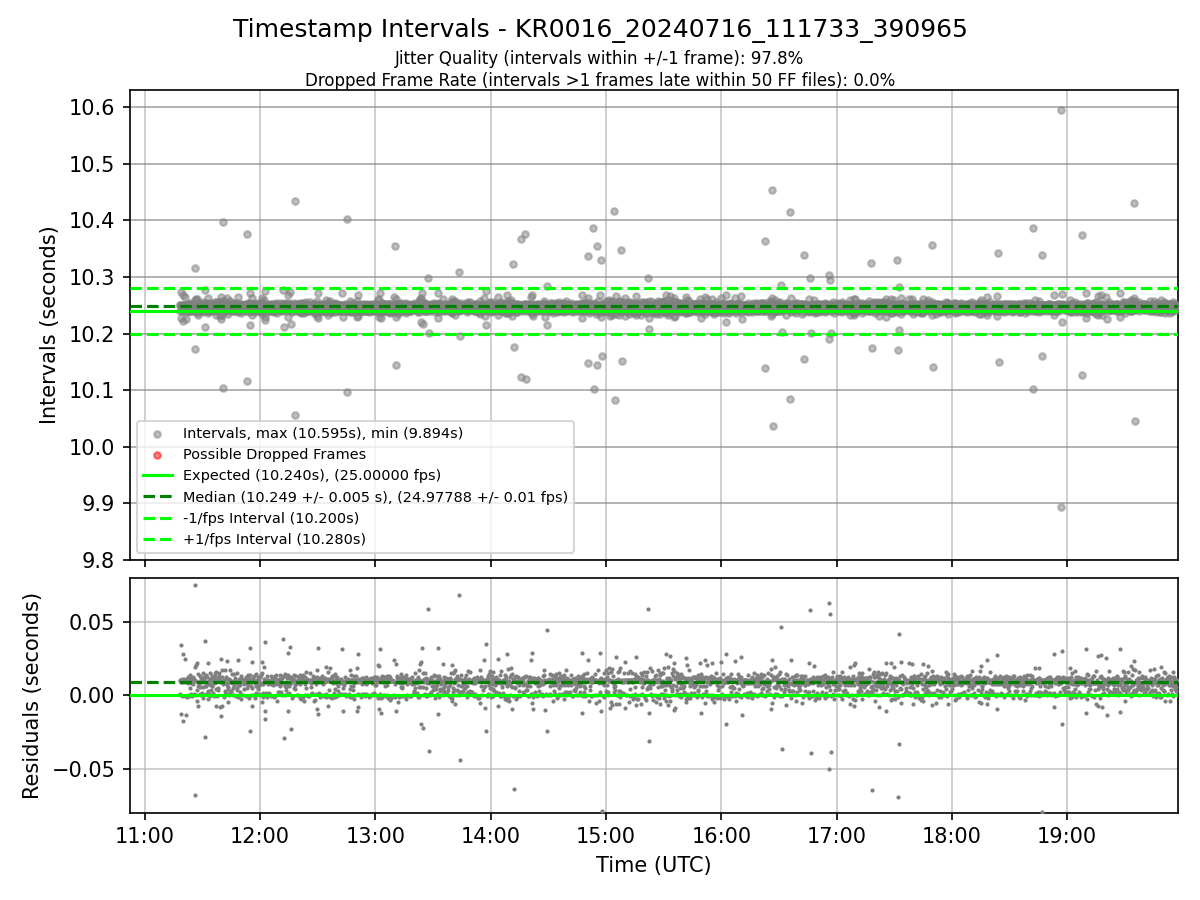Click the 'Time (UTC)' x-axis label
This screenshot has height=900, width=1200.
tap(654, 865)
